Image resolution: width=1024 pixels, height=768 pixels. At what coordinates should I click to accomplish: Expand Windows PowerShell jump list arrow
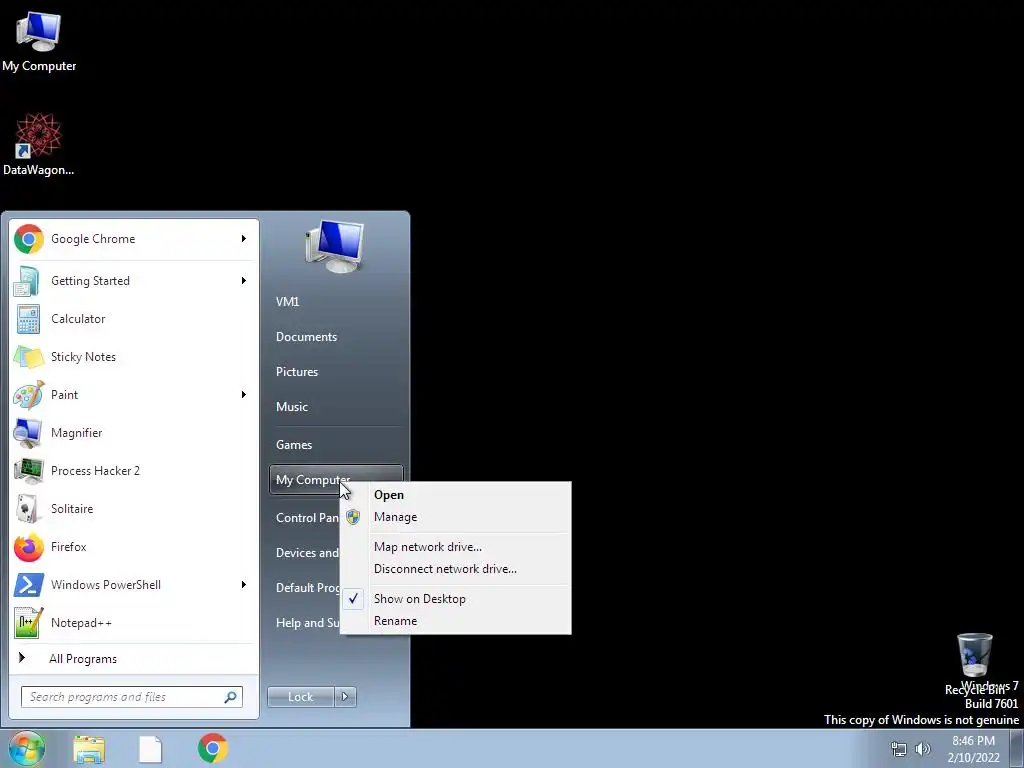244,584
